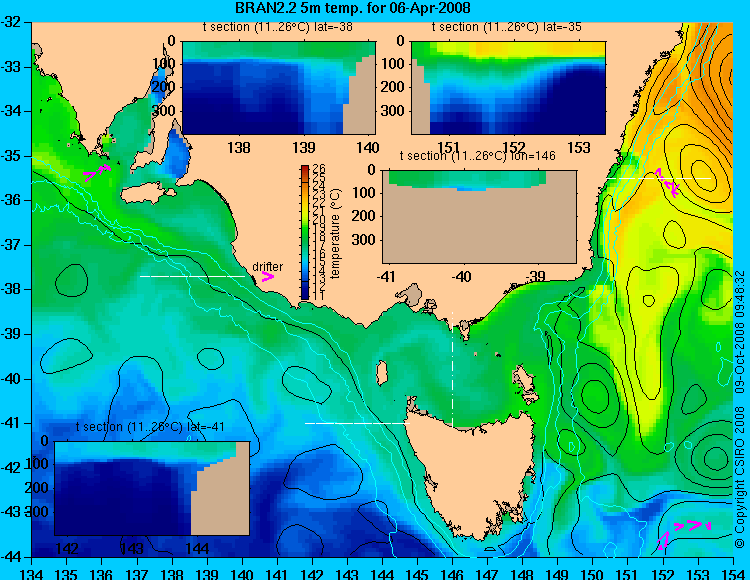Click main map longitude axis label "154"
Viewport: 750px width, 580px height.
733,573
